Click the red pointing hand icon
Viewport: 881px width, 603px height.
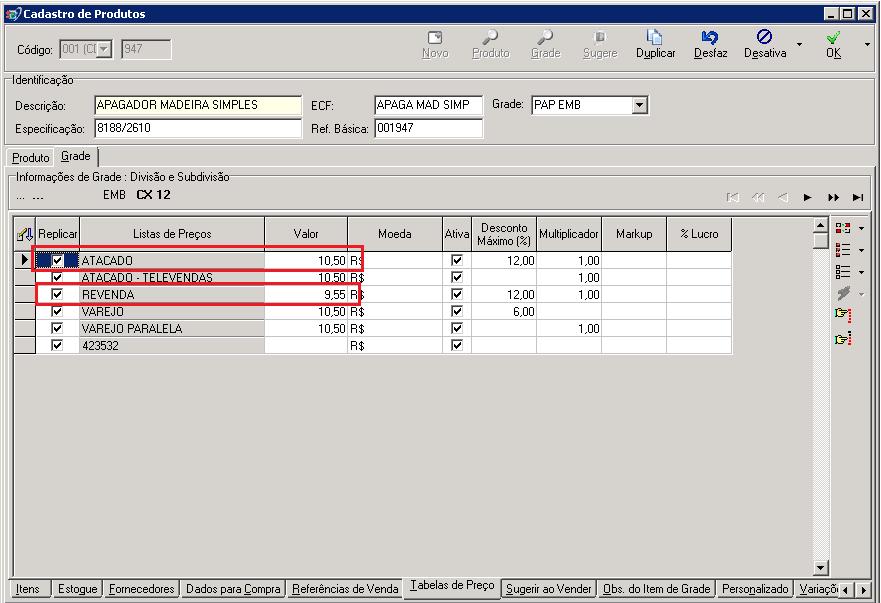click(843, 315)
